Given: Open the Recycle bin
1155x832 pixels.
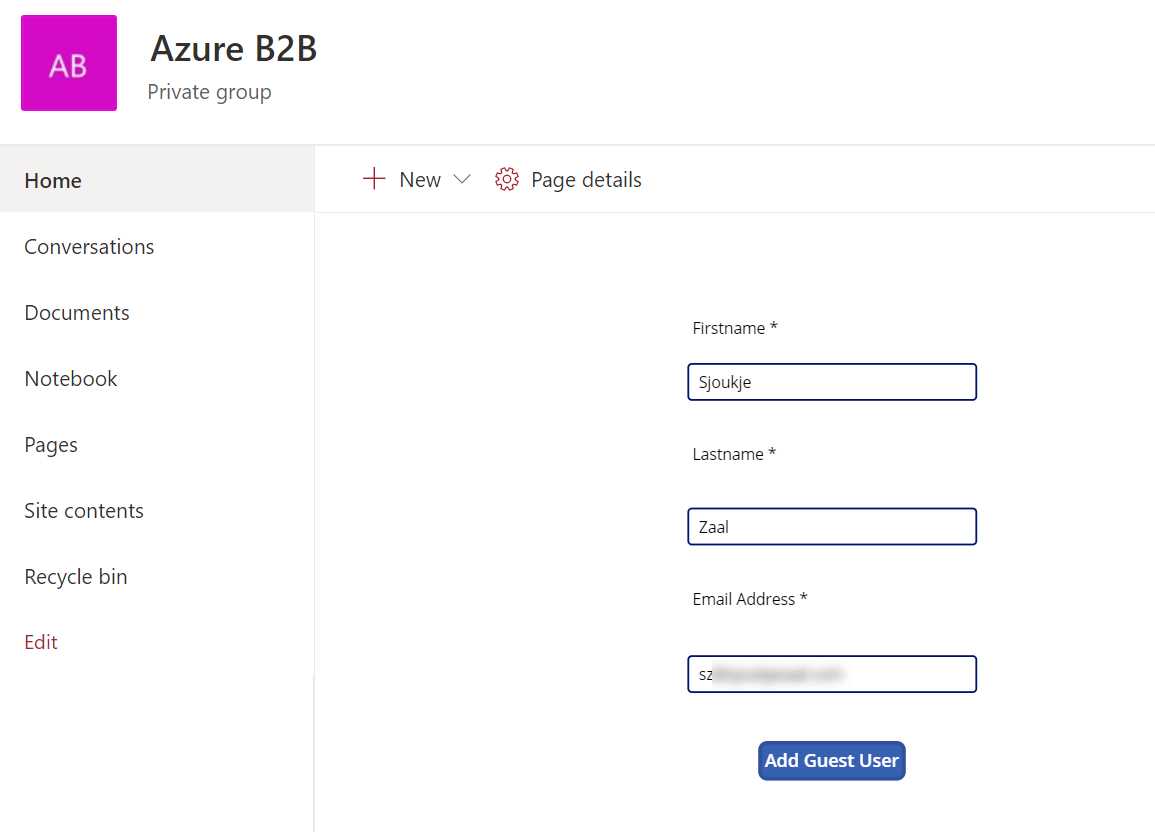Looking at the screenshot, I should [75, 576].
